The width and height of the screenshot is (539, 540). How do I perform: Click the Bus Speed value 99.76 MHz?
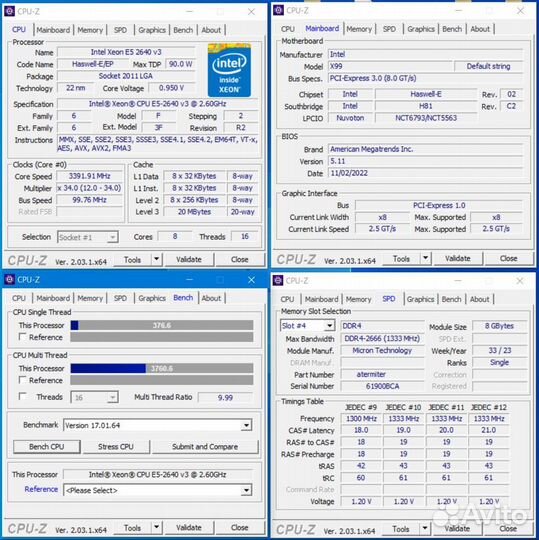coord(89,200)
